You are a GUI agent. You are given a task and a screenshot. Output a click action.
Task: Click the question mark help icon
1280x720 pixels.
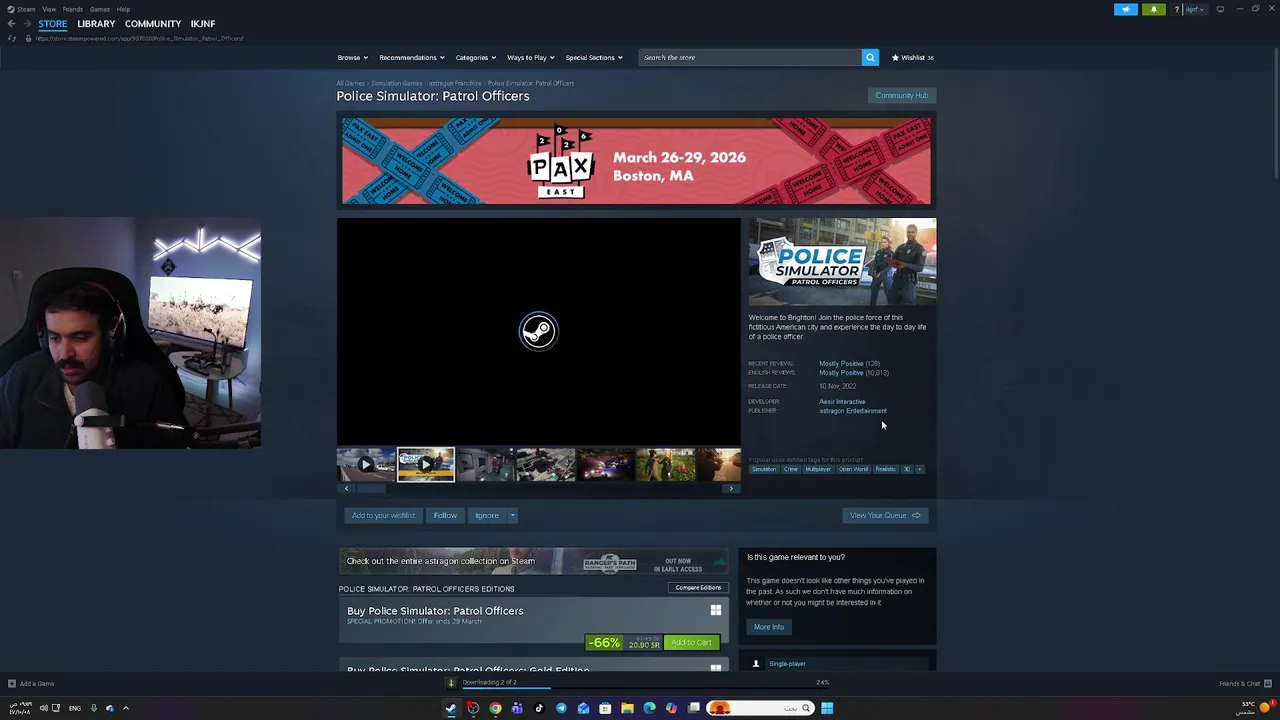[1177, 9]
